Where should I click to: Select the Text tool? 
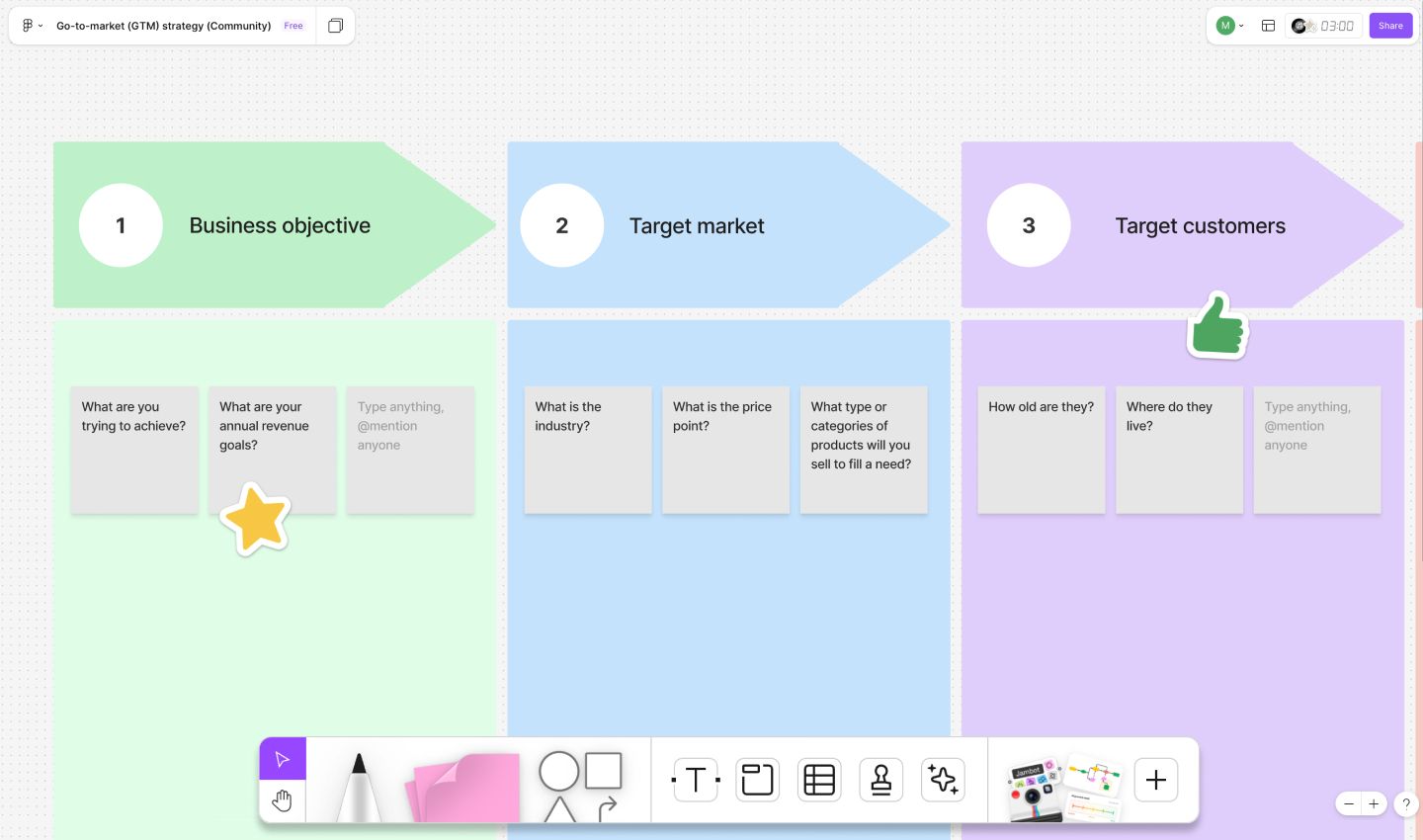696,780
